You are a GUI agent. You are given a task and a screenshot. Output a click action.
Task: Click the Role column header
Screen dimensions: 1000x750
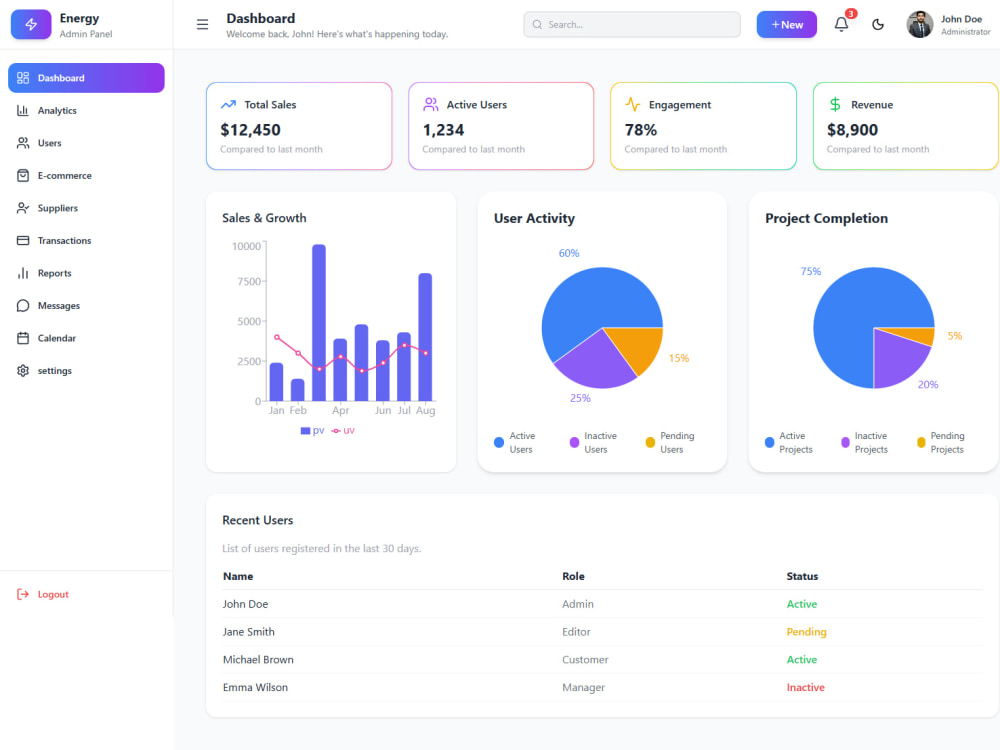(x=573, y=577)
